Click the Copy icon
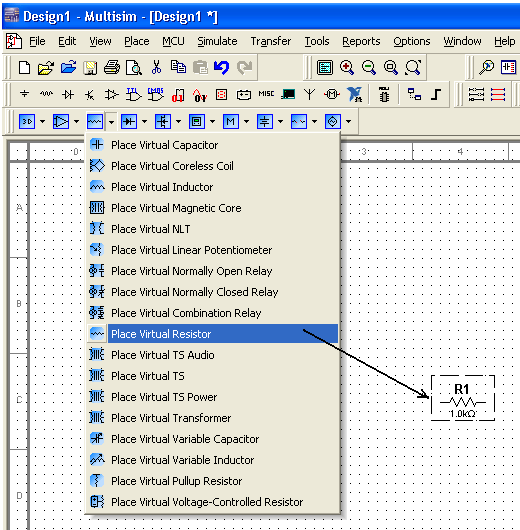520x530 pixels. 178,67
